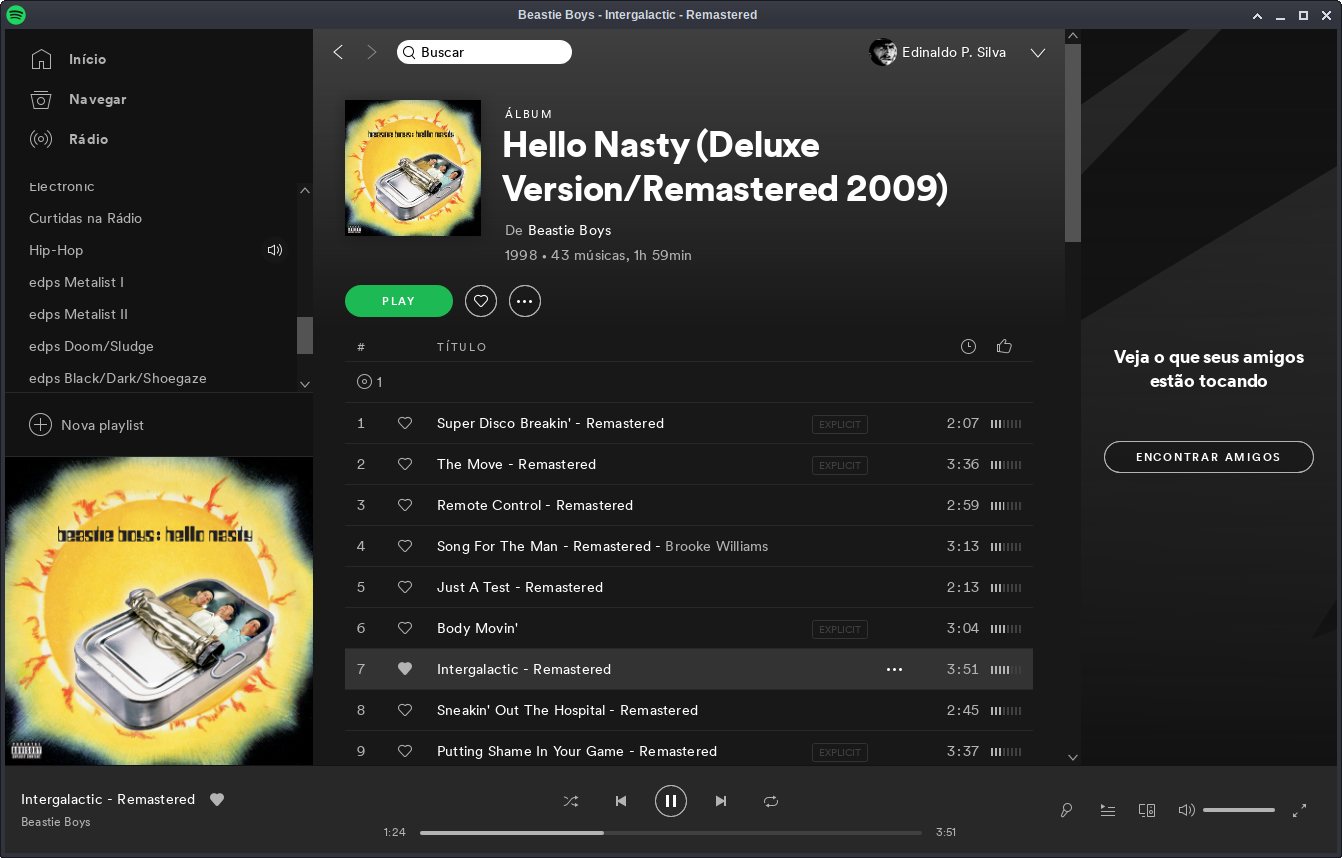Open the Navegar browse icon

tap(41, 99)
